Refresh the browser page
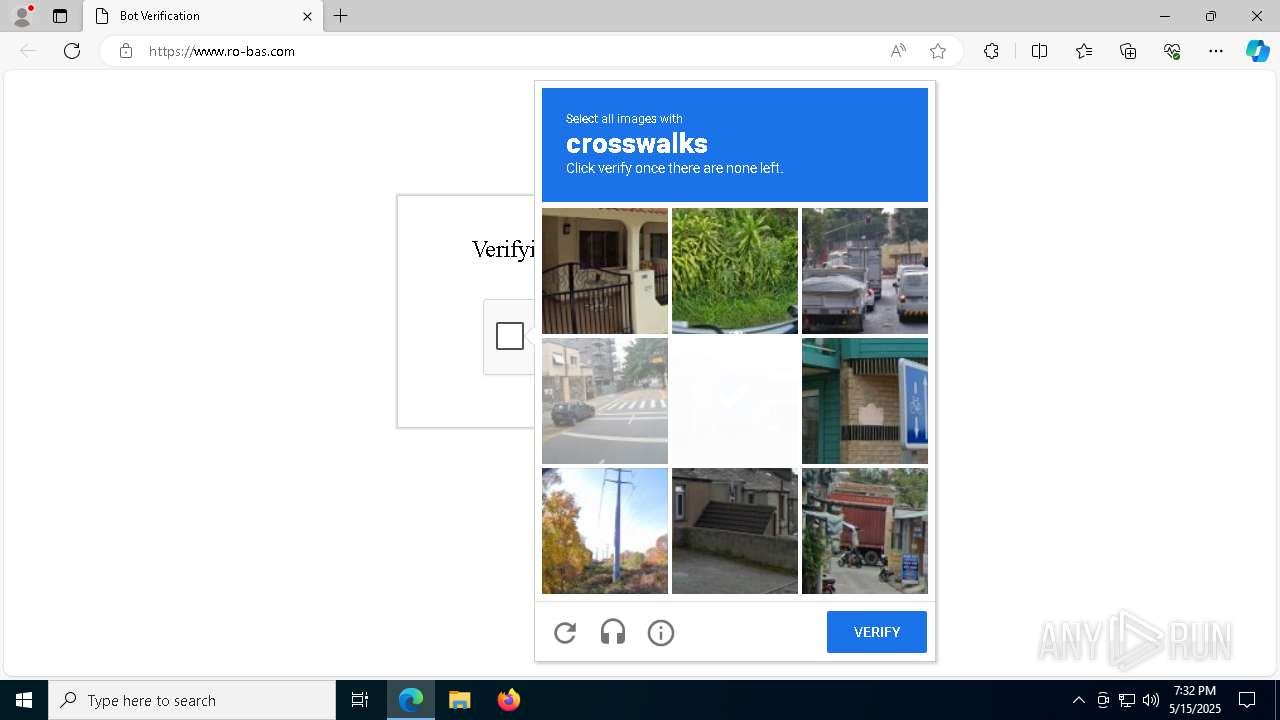 click(x=72, y=51)
